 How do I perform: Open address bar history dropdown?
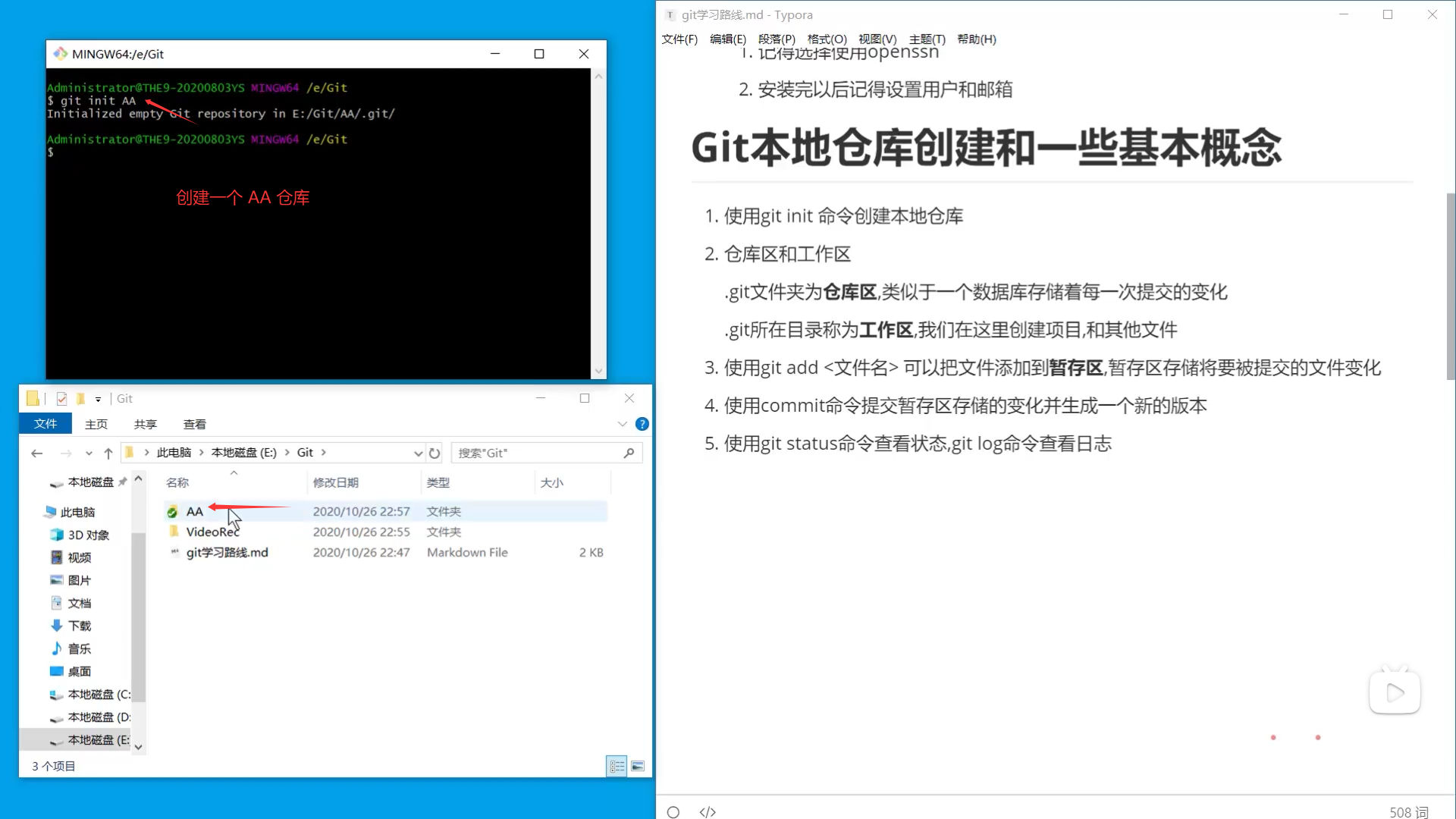tap(418, 453)
